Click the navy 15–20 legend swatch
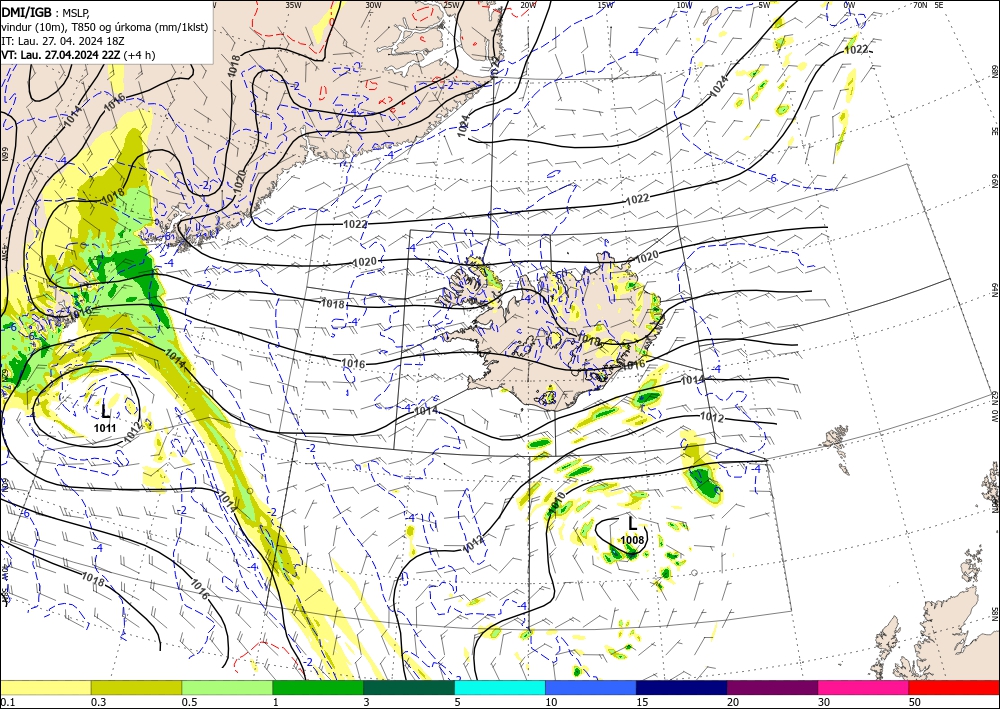Viewport: 1000px width, 709px height. click(x=682, y=687)
